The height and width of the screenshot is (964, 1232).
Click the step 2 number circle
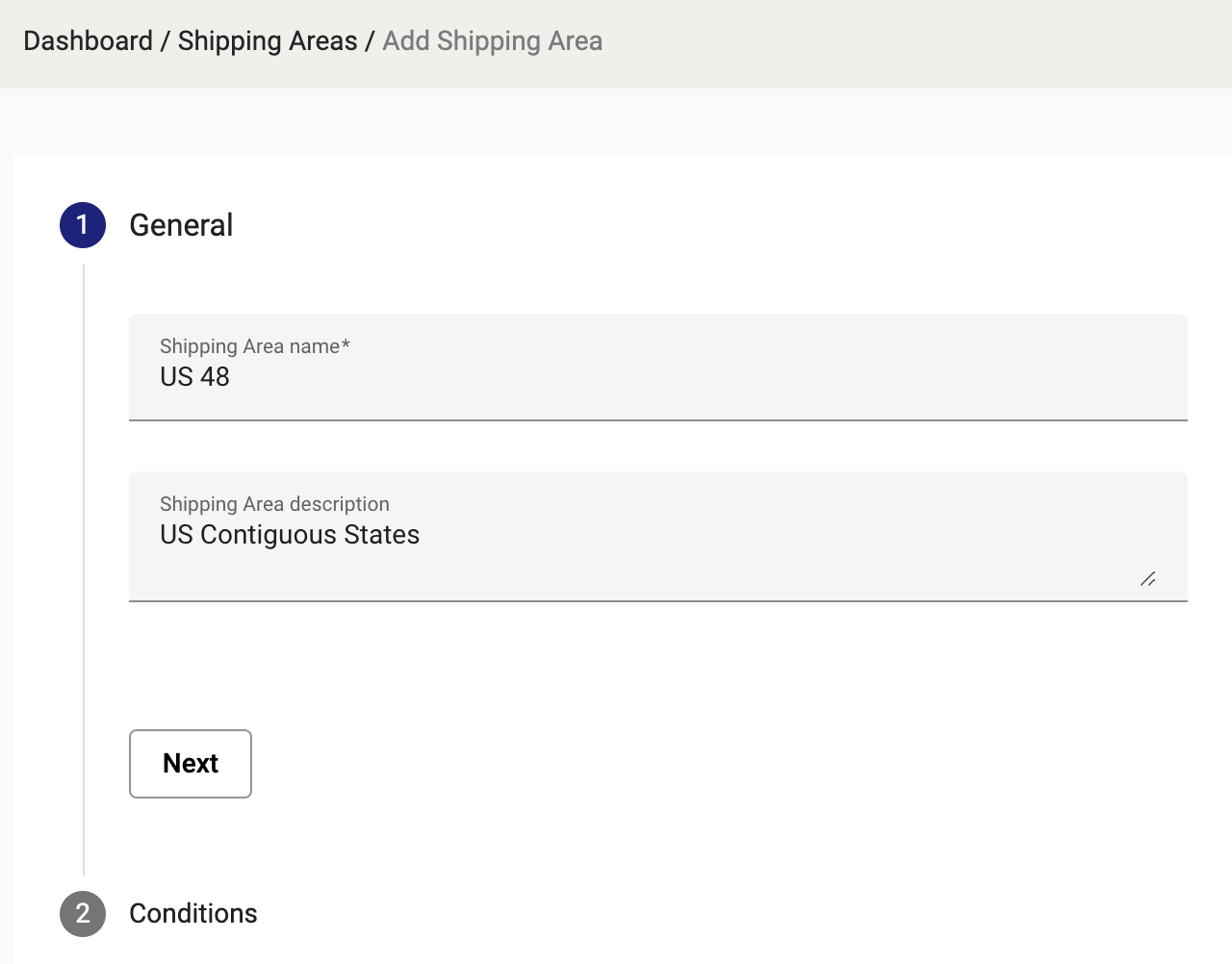83,914
